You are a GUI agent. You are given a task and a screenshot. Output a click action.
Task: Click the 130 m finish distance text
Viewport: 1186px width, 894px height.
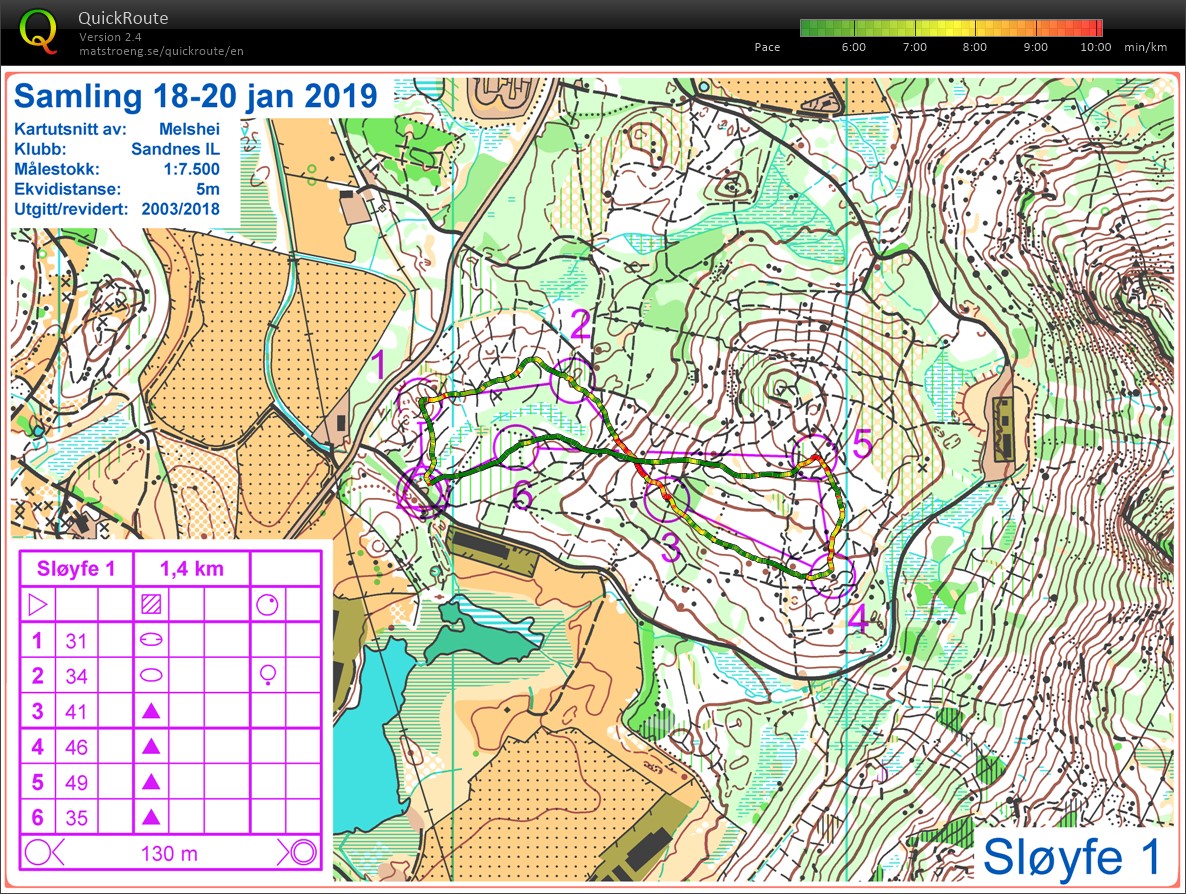(169, 853)
